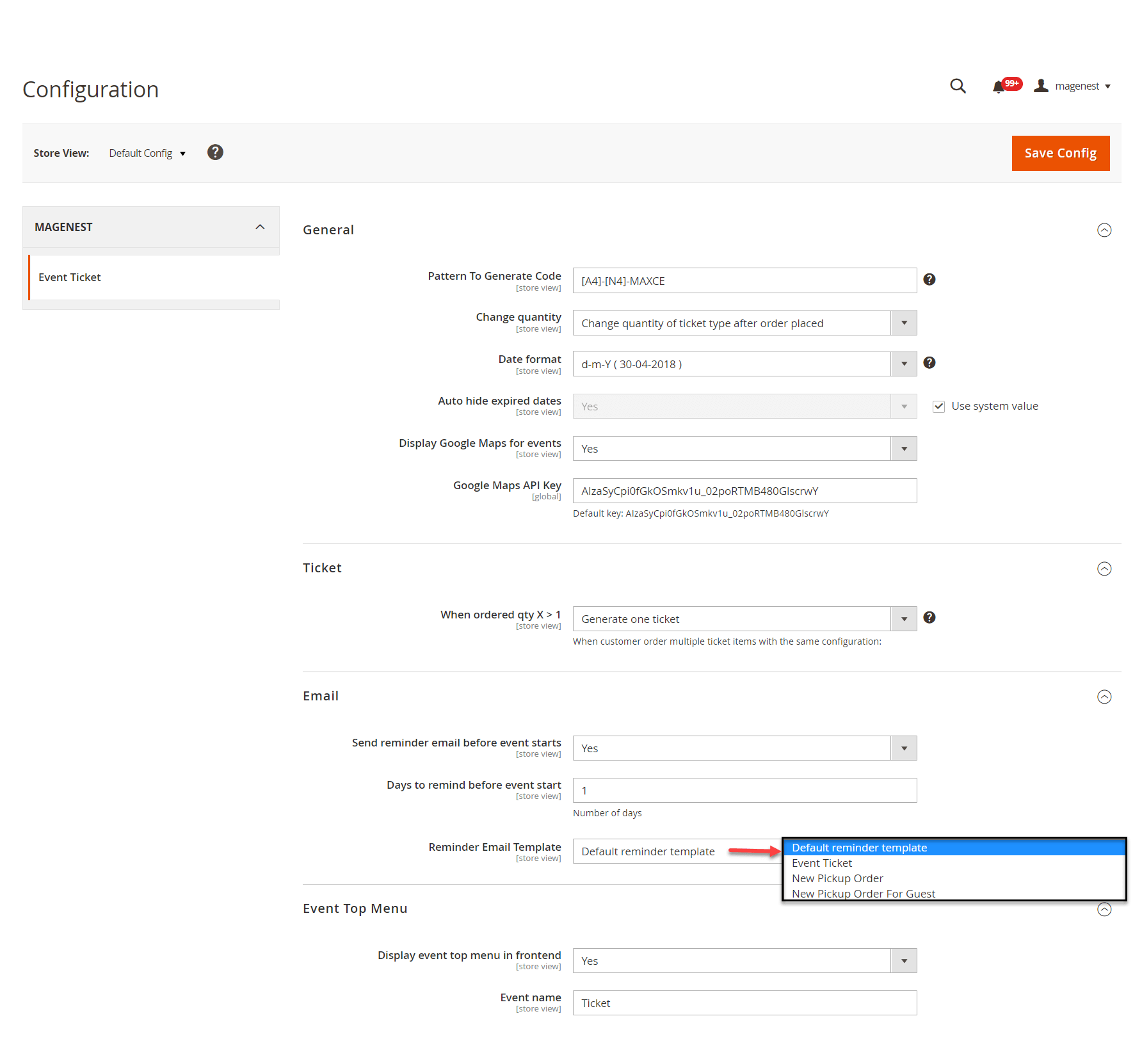This screenshot has width=1142, height=1064.
Task: Select Event Ticket in sidebar menu
Action: [x=70, y=277]
